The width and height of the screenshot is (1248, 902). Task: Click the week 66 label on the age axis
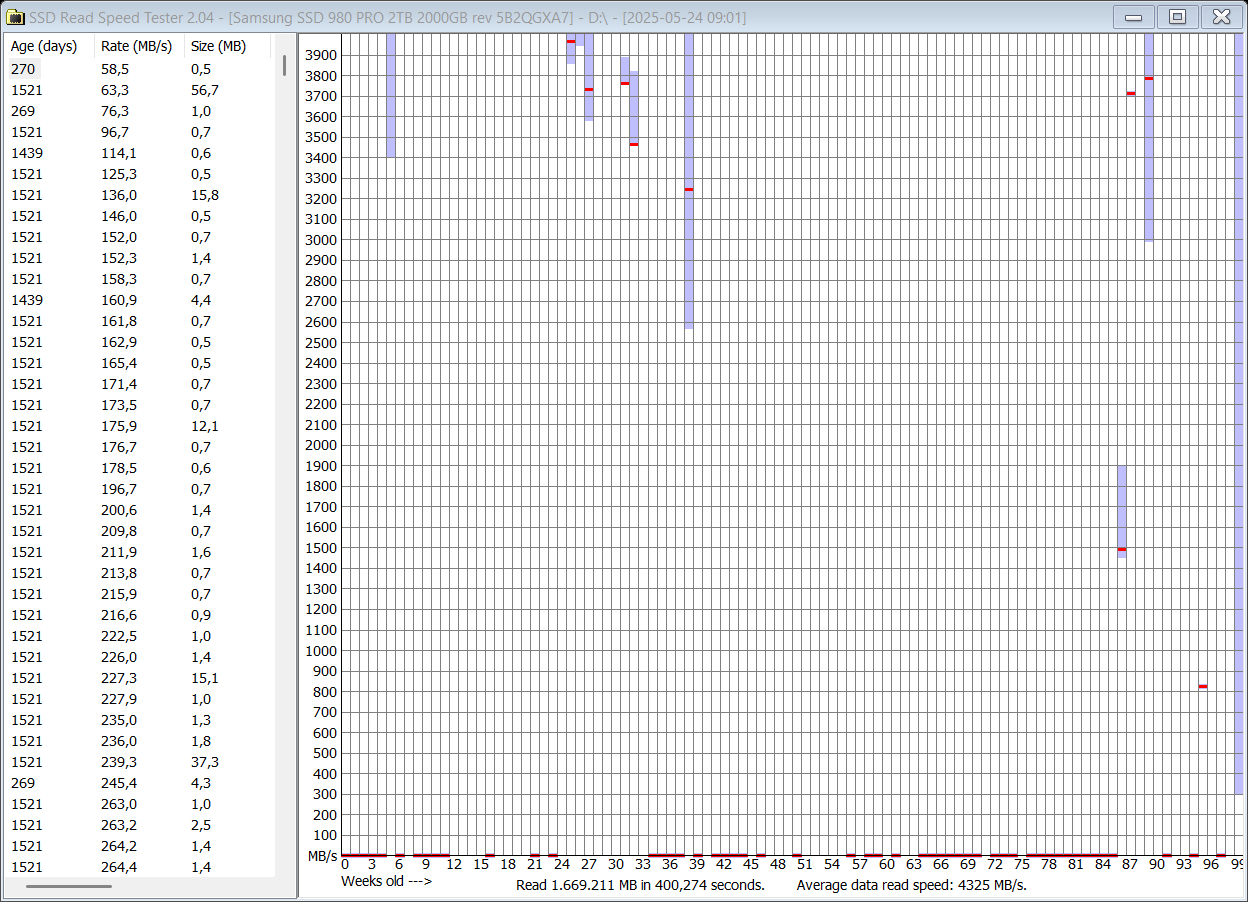941,864
